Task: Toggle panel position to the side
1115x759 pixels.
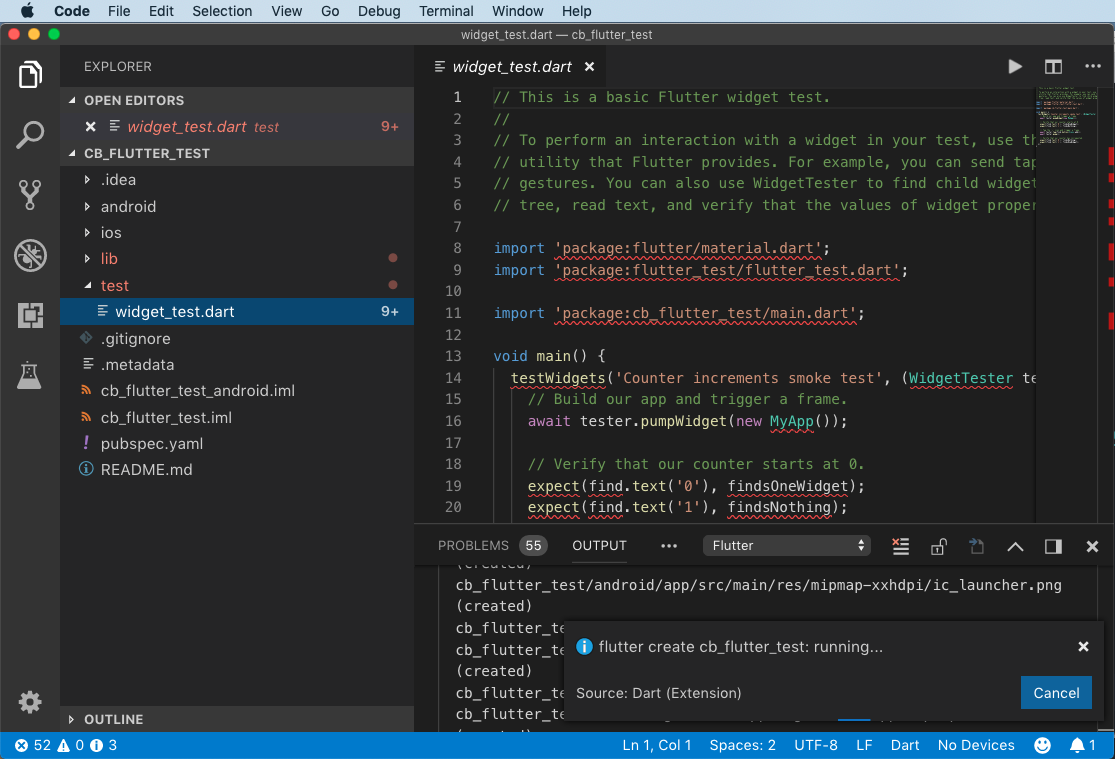Action: pos(1053,546)
